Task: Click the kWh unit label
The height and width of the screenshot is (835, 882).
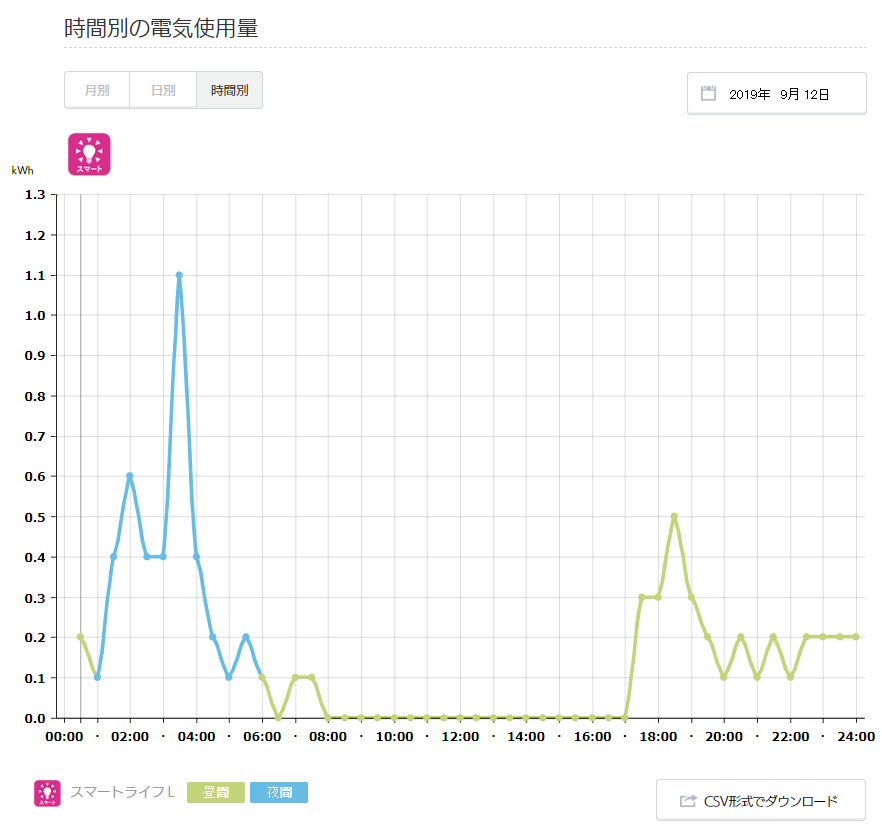Action: point(22,170)
